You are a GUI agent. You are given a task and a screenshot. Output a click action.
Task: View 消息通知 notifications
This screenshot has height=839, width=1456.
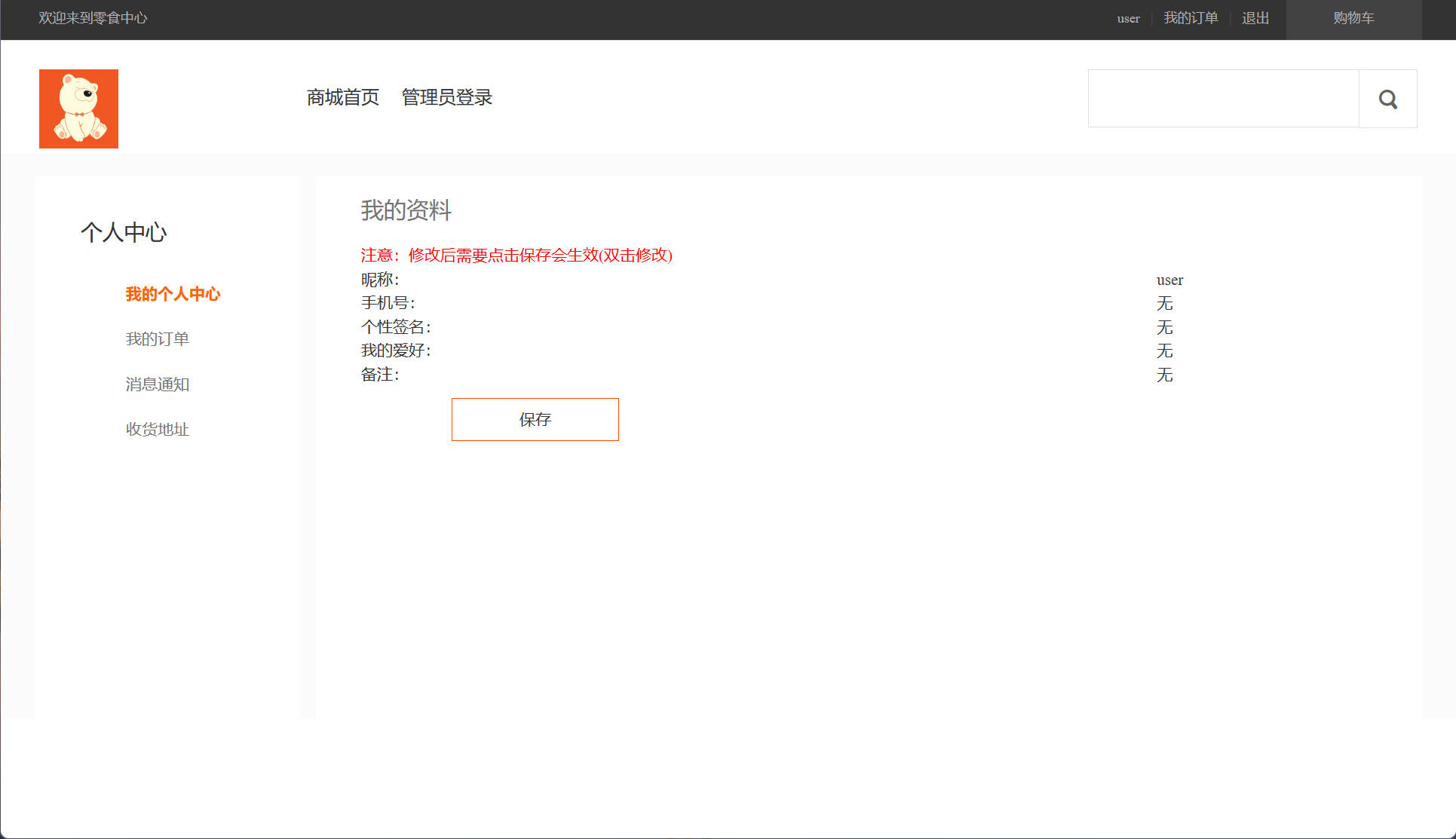(157, 384)
